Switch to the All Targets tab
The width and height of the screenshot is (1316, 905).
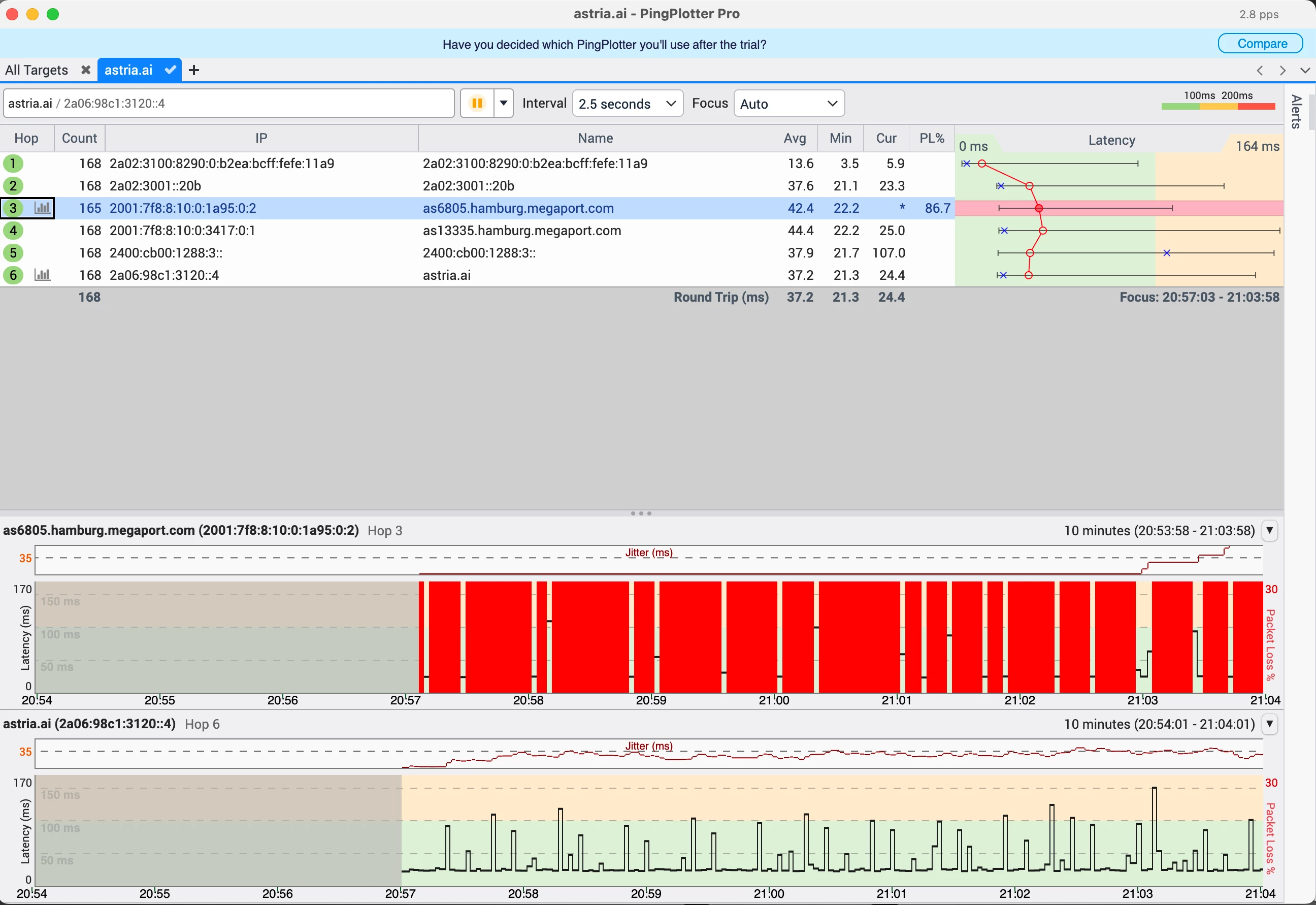pyautogui.click(x=36, y=70)
